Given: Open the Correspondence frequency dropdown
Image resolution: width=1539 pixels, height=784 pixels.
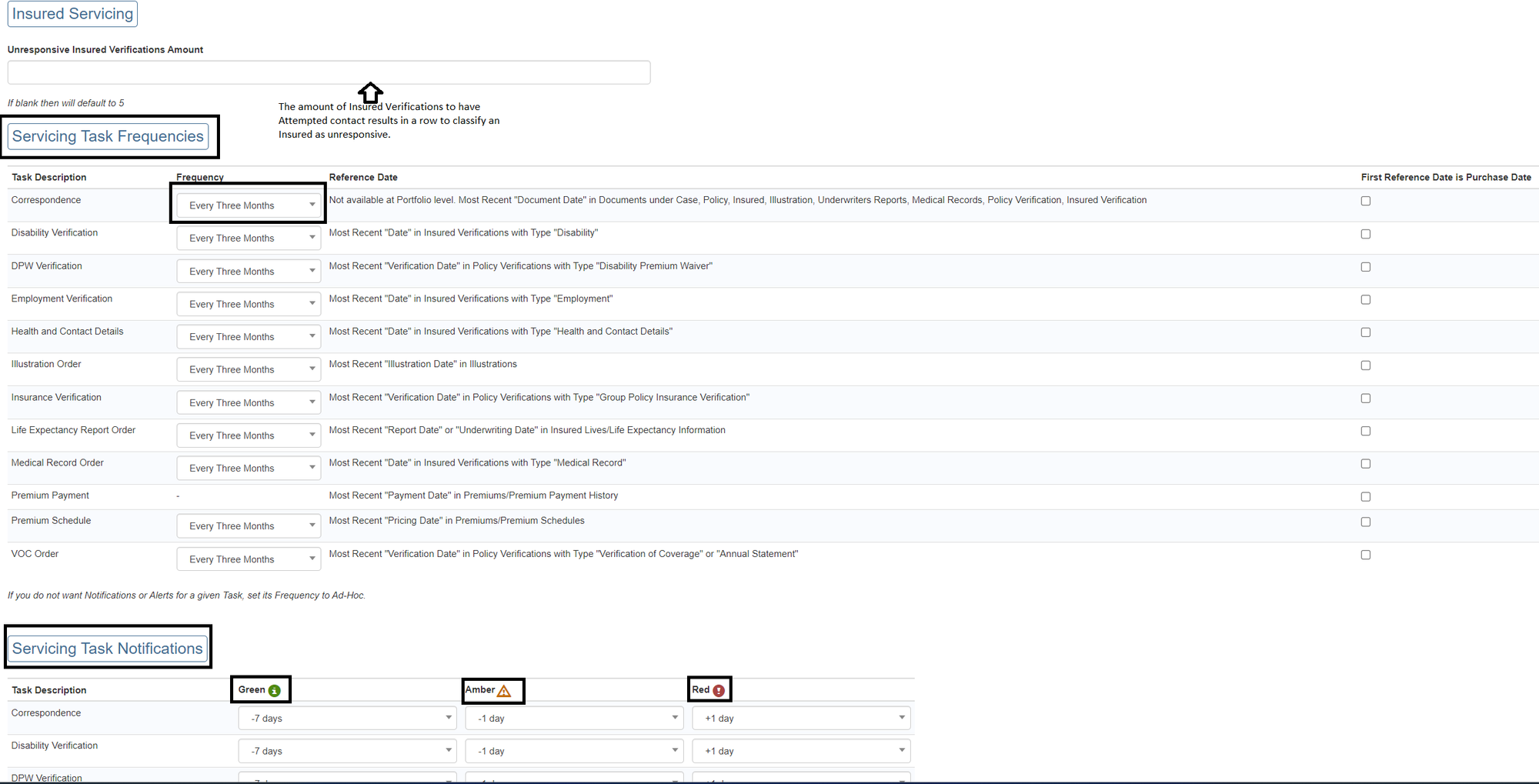Looking at the screenshot, I should [249, 205].
